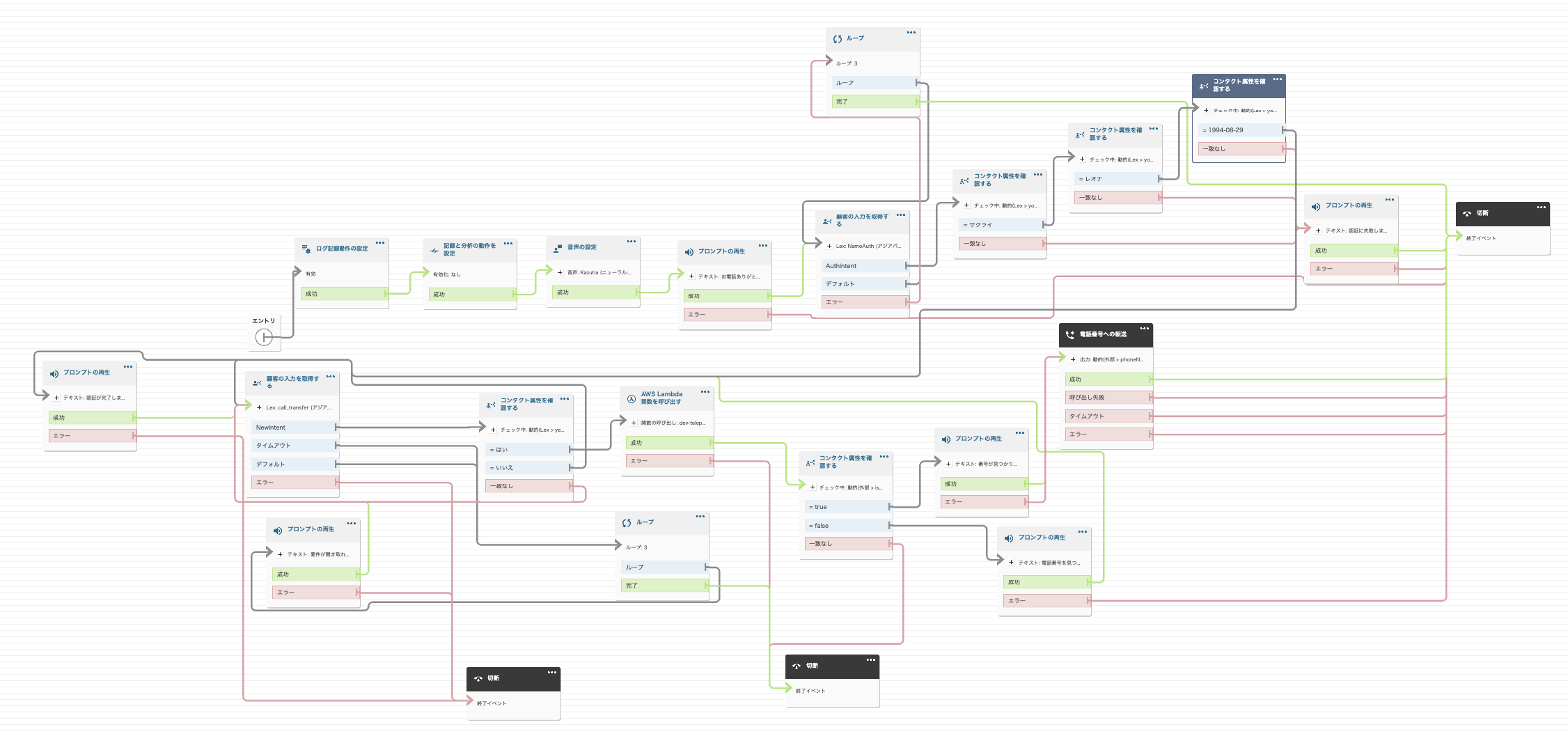Open ellipsis menu of AWS Lambda block
Image resolution: width=1568 pixels, height=736 pixels.
click(705, 392)
